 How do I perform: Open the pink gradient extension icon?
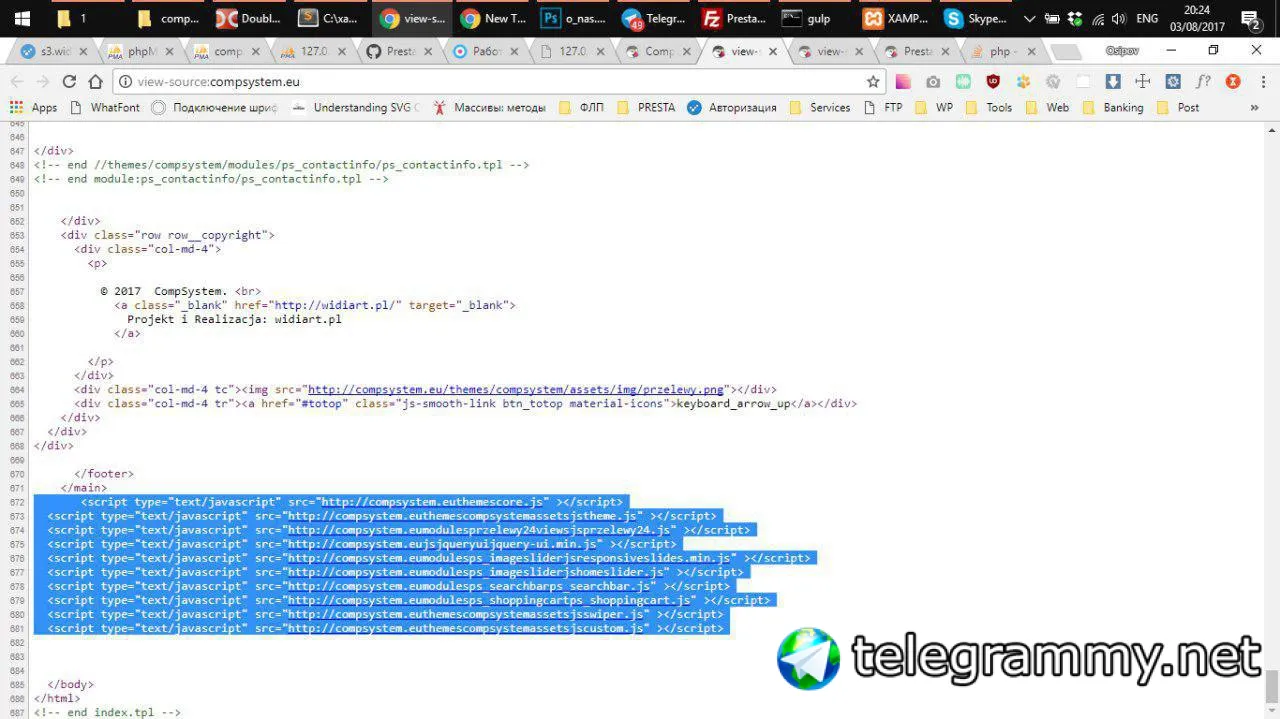click(903, 82)
